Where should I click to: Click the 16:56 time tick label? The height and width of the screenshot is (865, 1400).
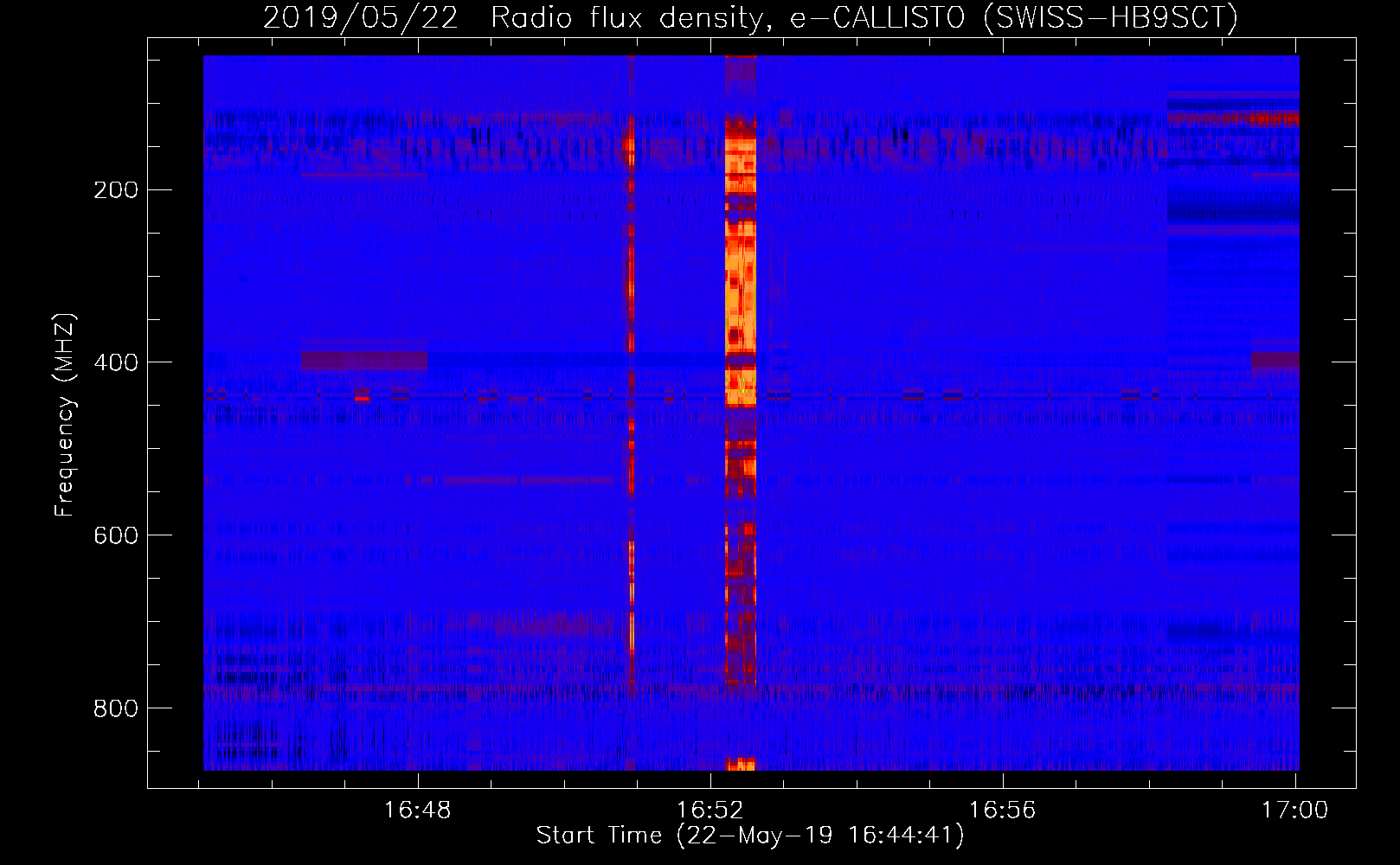coord(1002,811)
